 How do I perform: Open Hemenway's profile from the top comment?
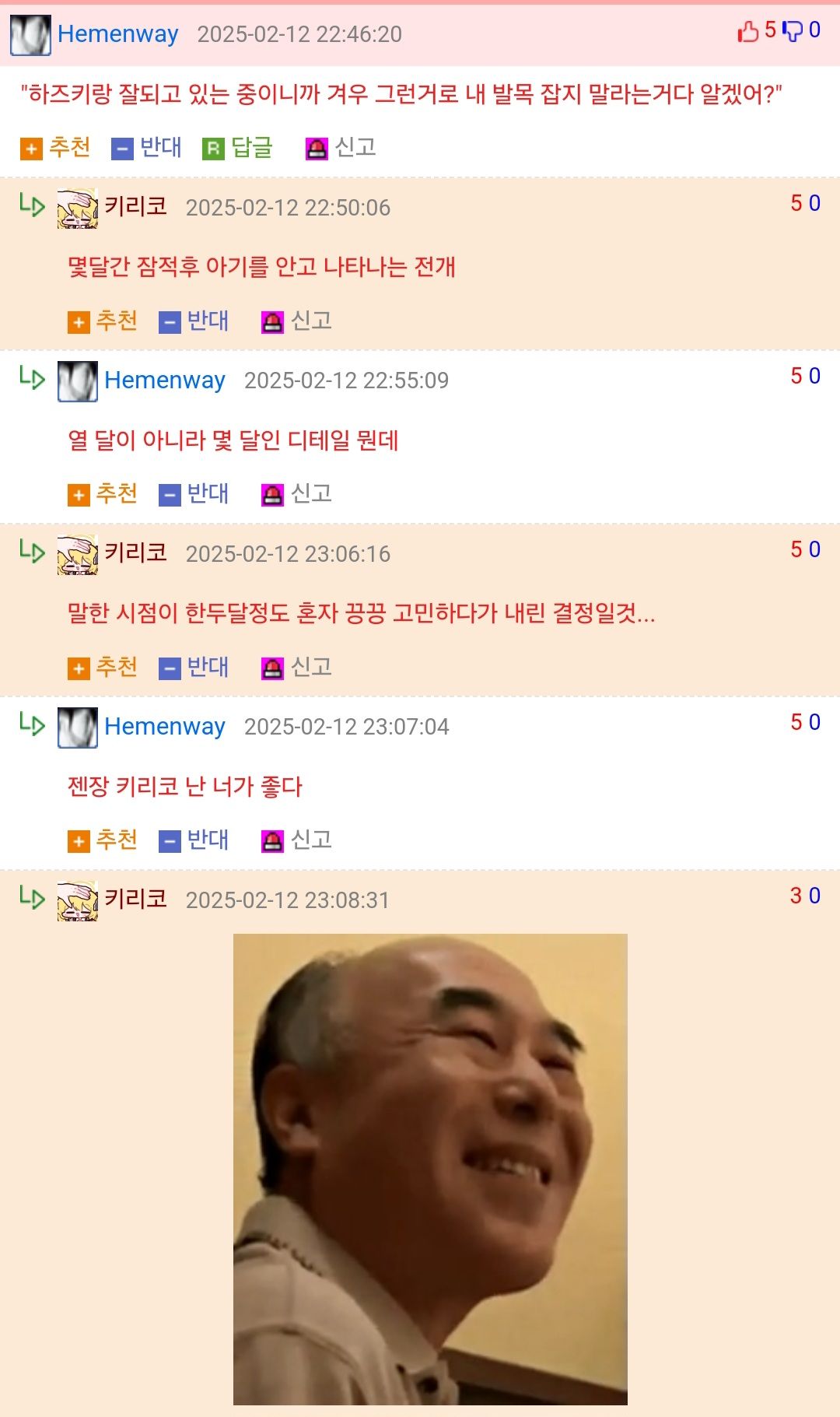118,33
